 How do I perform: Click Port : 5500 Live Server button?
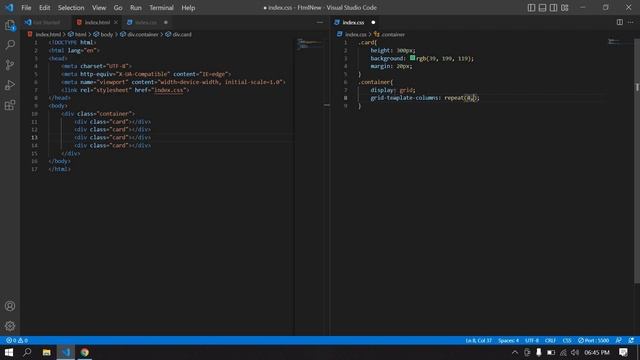pos(593,340)
